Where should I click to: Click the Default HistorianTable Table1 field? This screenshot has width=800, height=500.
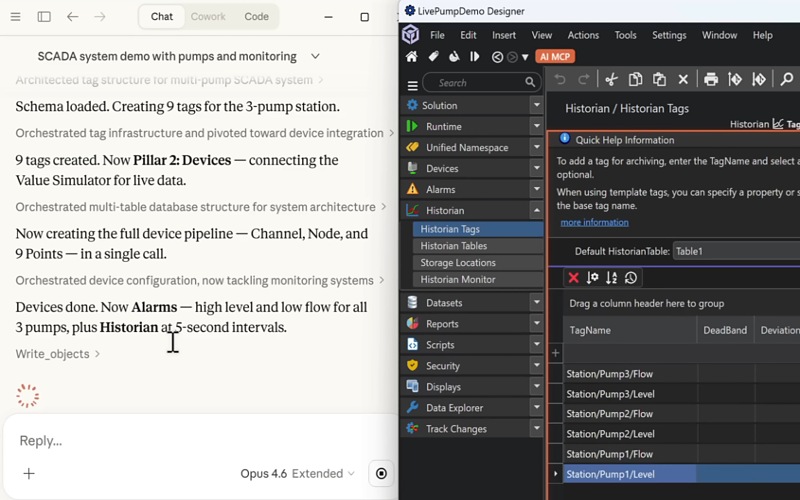click(x=736, y=251)
